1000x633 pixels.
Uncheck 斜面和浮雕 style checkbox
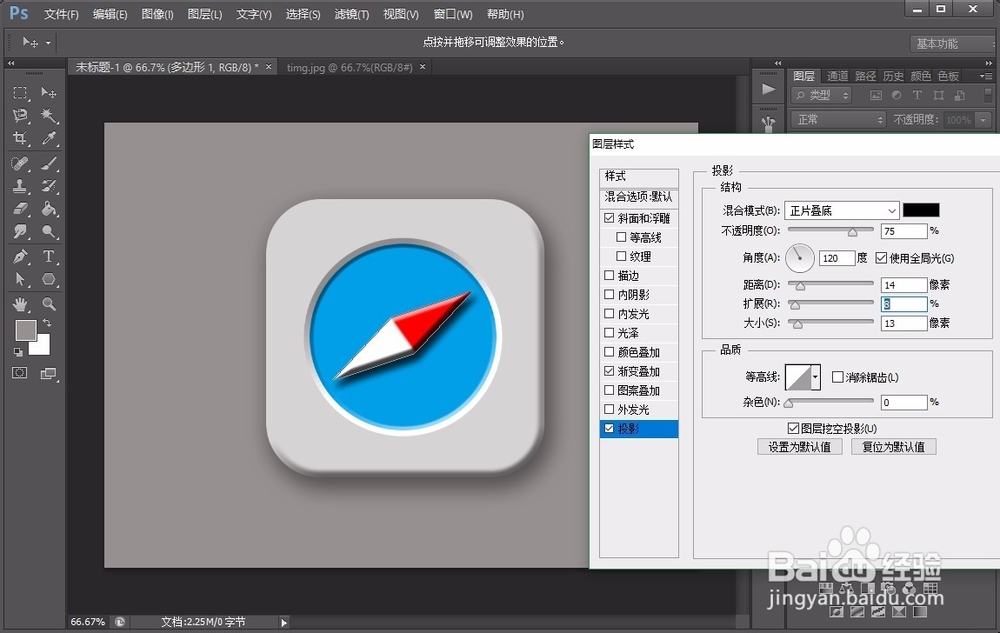tap(609, 218)
